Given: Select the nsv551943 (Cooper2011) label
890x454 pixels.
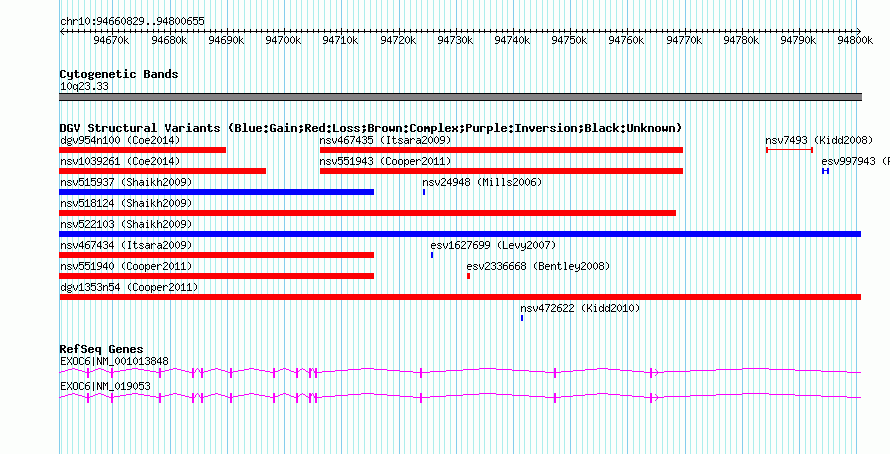Looking at the screenshot, I should tap(385, 161).
